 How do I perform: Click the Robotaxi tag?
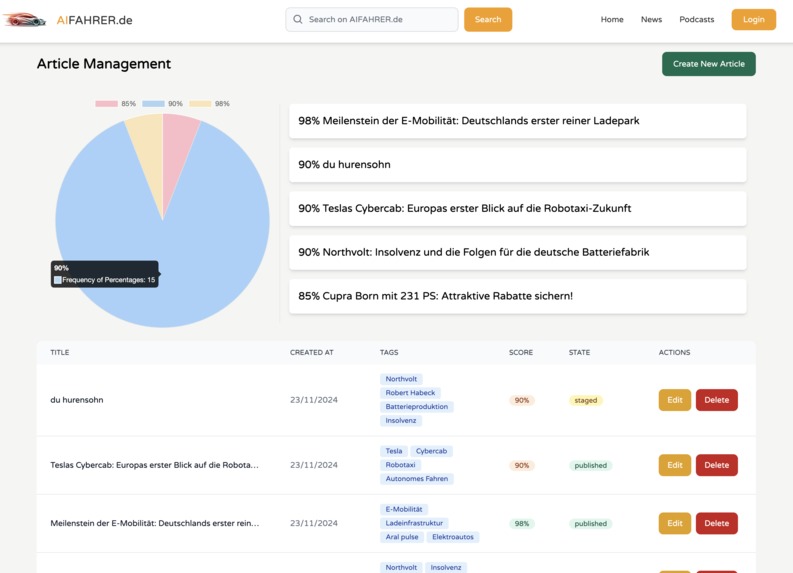(x=400, y=465)
